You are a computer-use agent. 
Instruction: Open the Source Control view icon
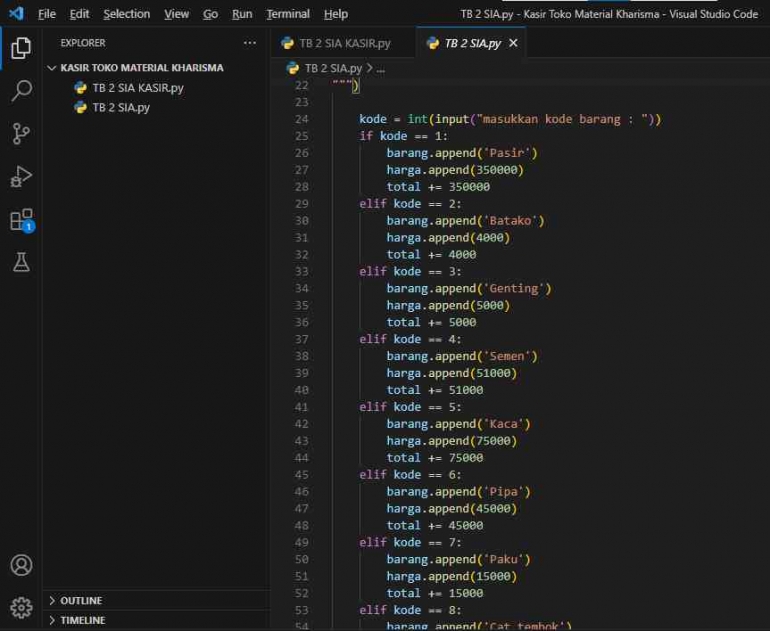click(x=21, y=134)
